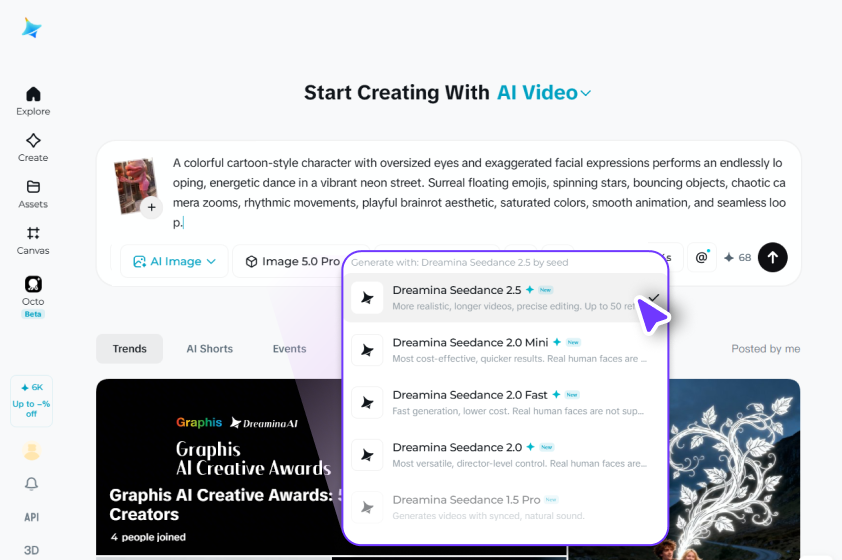Screen dimensions: 842x560
Task: Click the reference image thumbnail in prompt
Action: click(135, 185)
